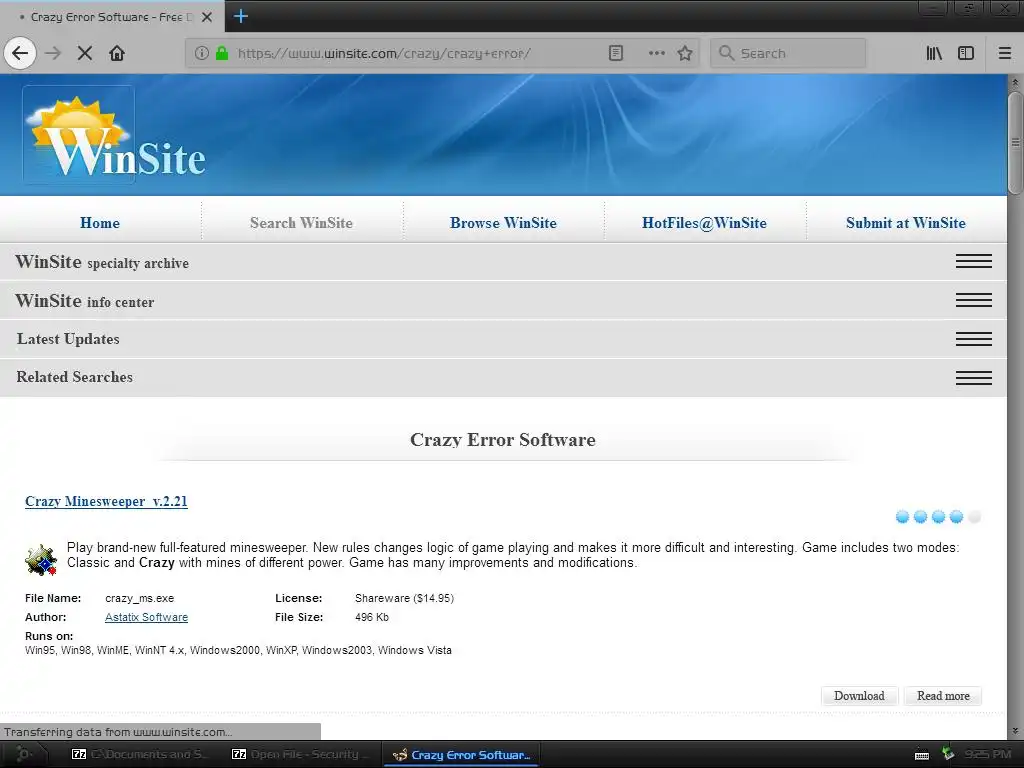This screenshot has width=1024, height=768.
Task: Switch to Open File - Security taskbar window
Action: pos(300,754)
